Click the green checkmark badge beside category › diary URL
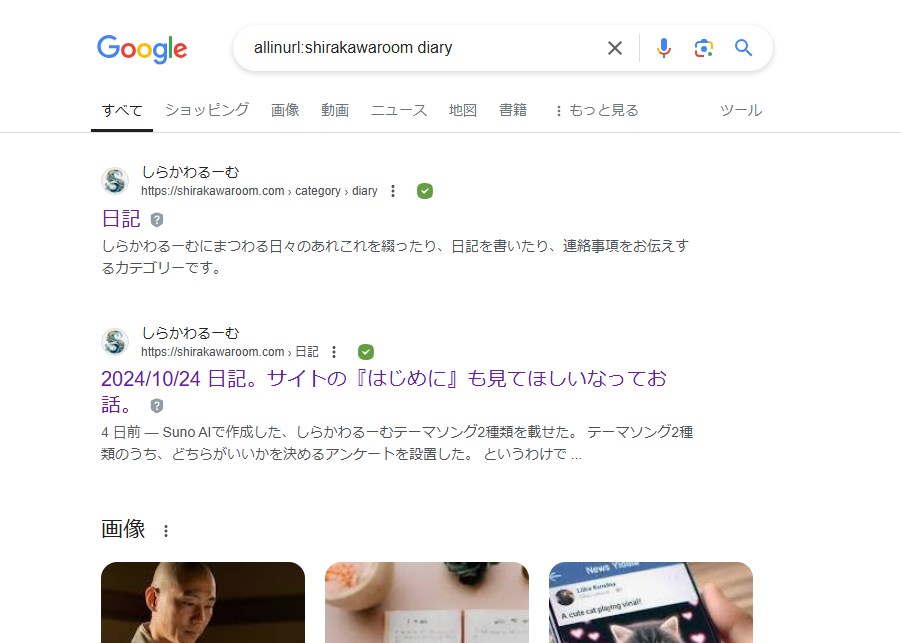 [425, 191]
